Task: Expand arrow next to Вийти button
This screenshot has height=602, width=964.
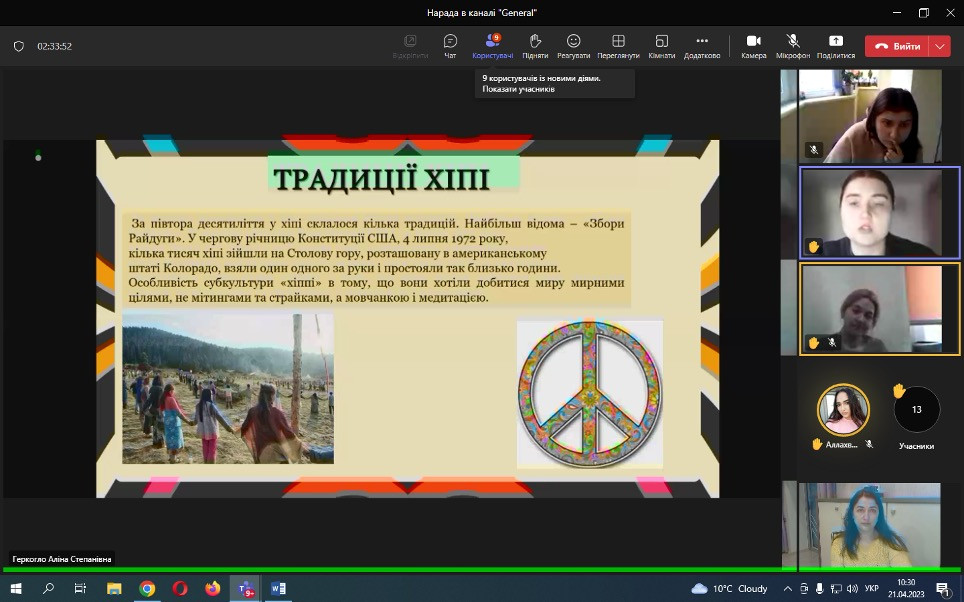Action: (x=940, y=46)
